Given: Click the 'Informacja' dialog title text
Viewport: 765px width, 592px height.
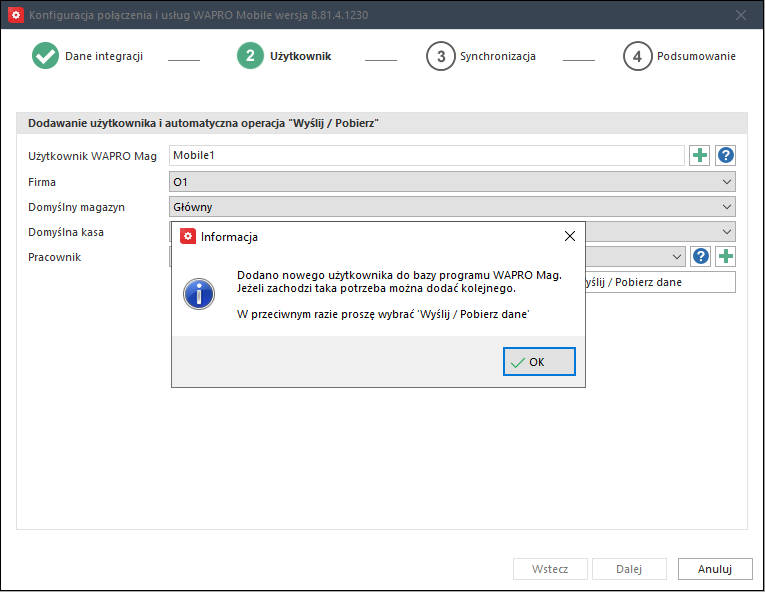Looking at the screenshot, I should click(229, 237).
